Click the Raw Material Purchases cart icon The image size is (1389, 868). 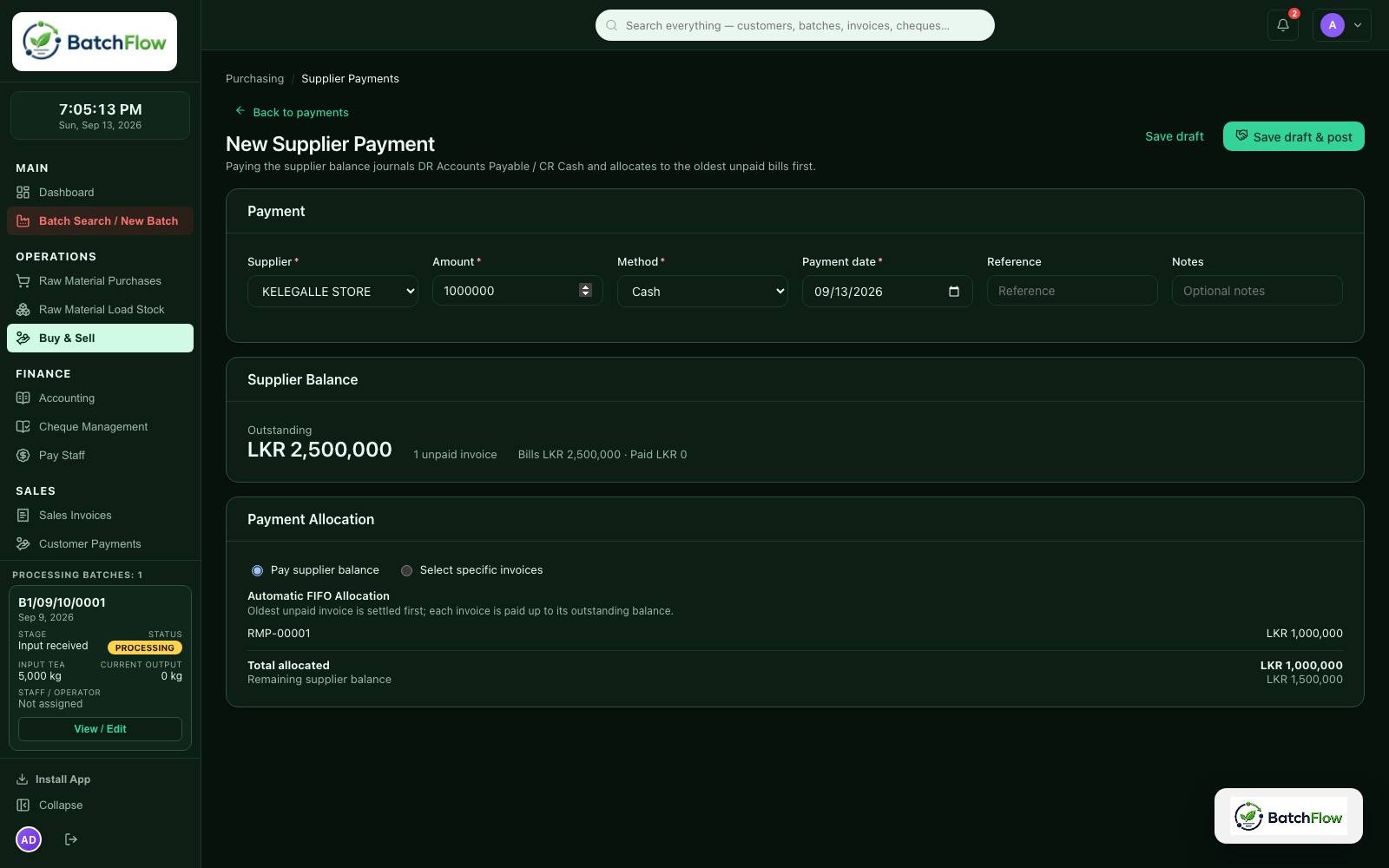click(23, 280)
